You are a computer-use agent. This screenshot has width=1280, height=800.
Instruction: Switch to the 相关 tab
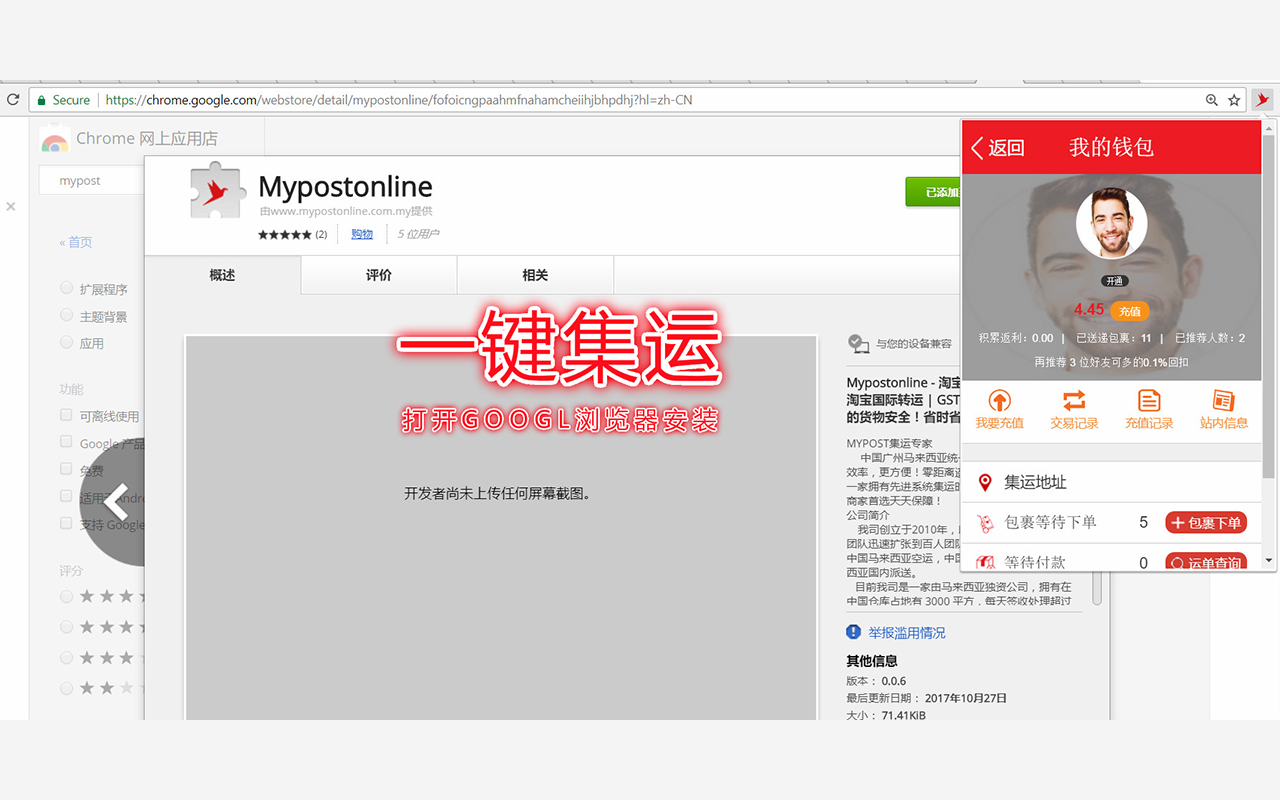click(535, 275)
